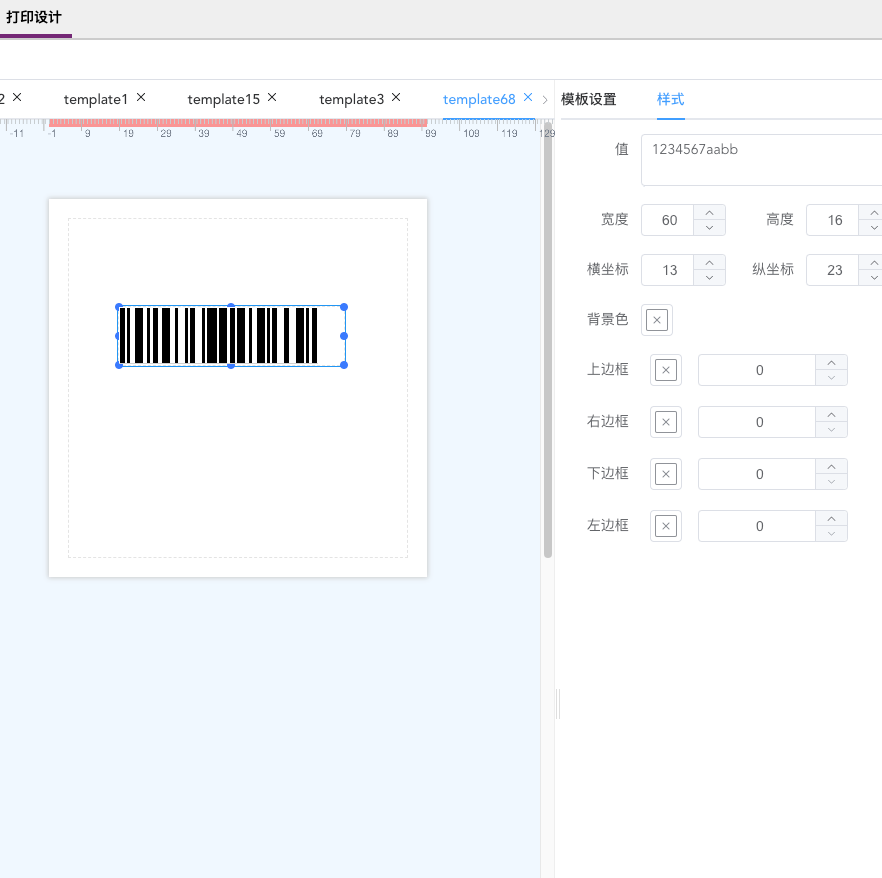Click the 横坐标 input showing 13
The height and width of the screenshot is (878, 882).
668,270
